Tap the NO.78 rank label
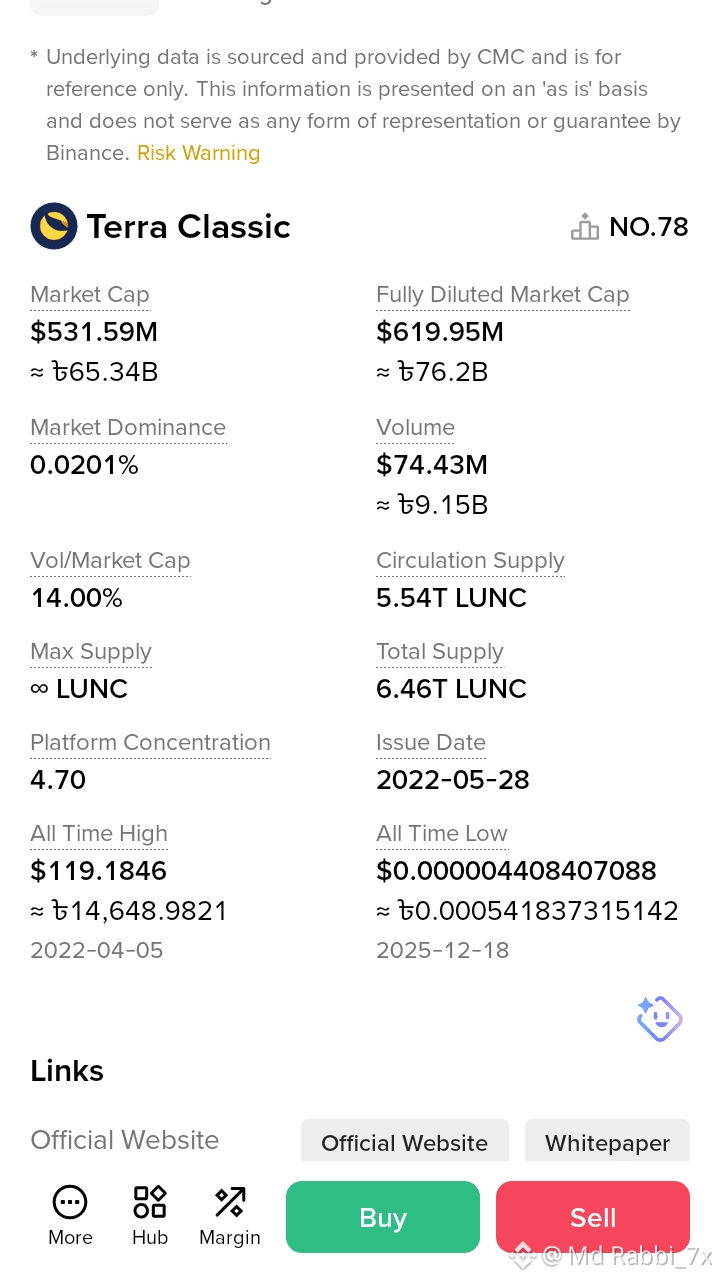720x1281 pixels. 649,227
